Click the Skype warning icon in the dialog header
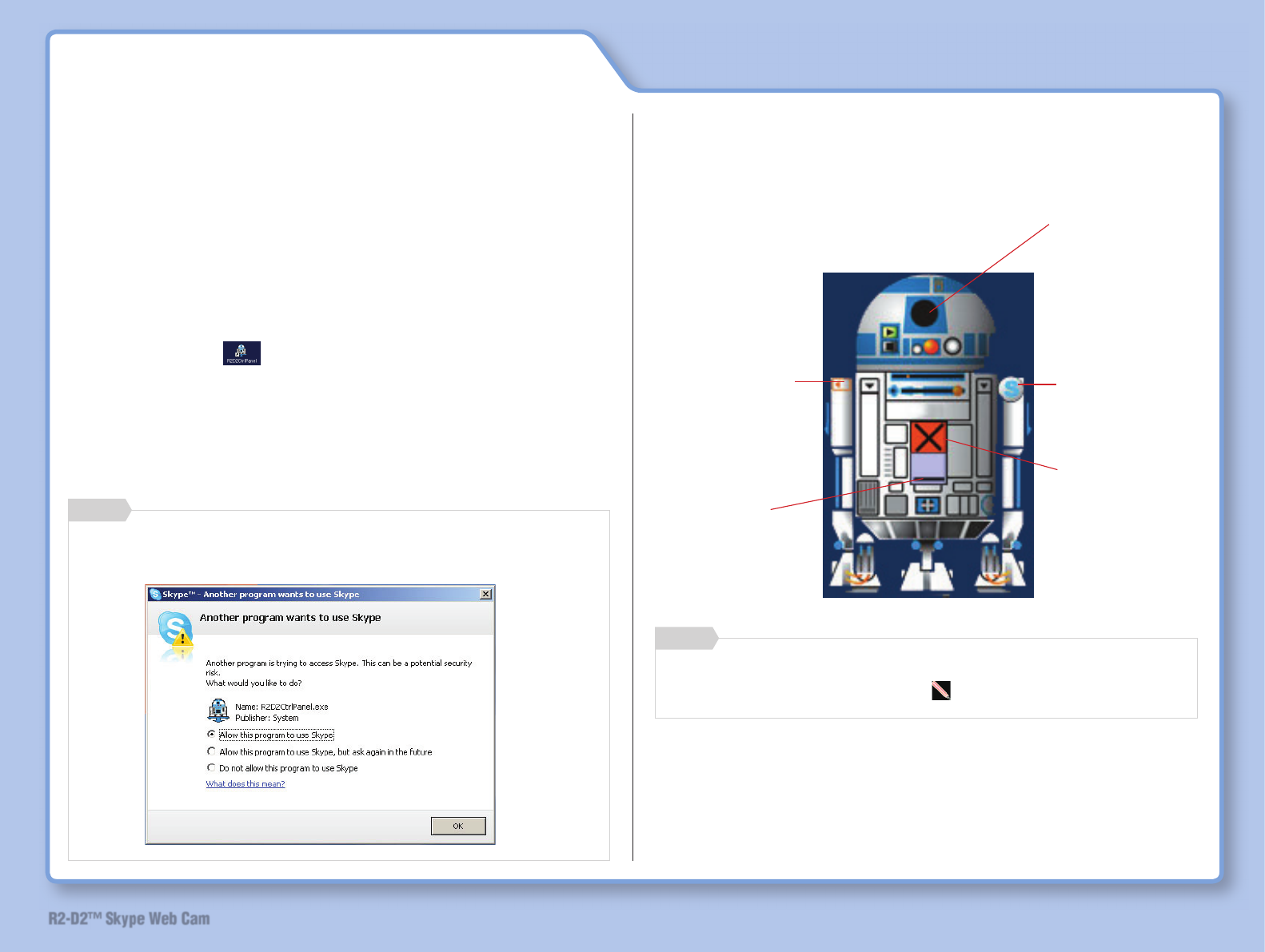Viewport: 1265px width, 952px height. pyautogui.click(x=175, y=630)
